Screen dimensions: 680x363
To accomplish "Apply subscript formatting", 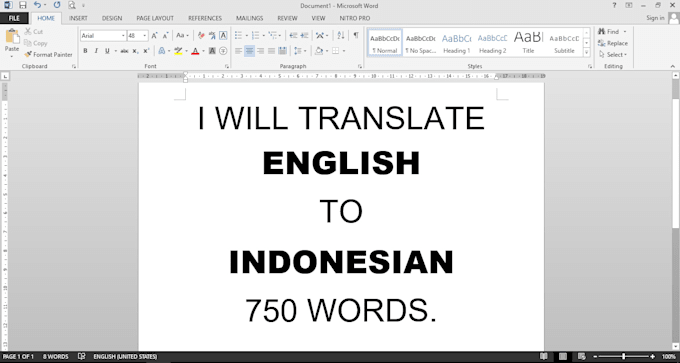I will click(135, 51).
